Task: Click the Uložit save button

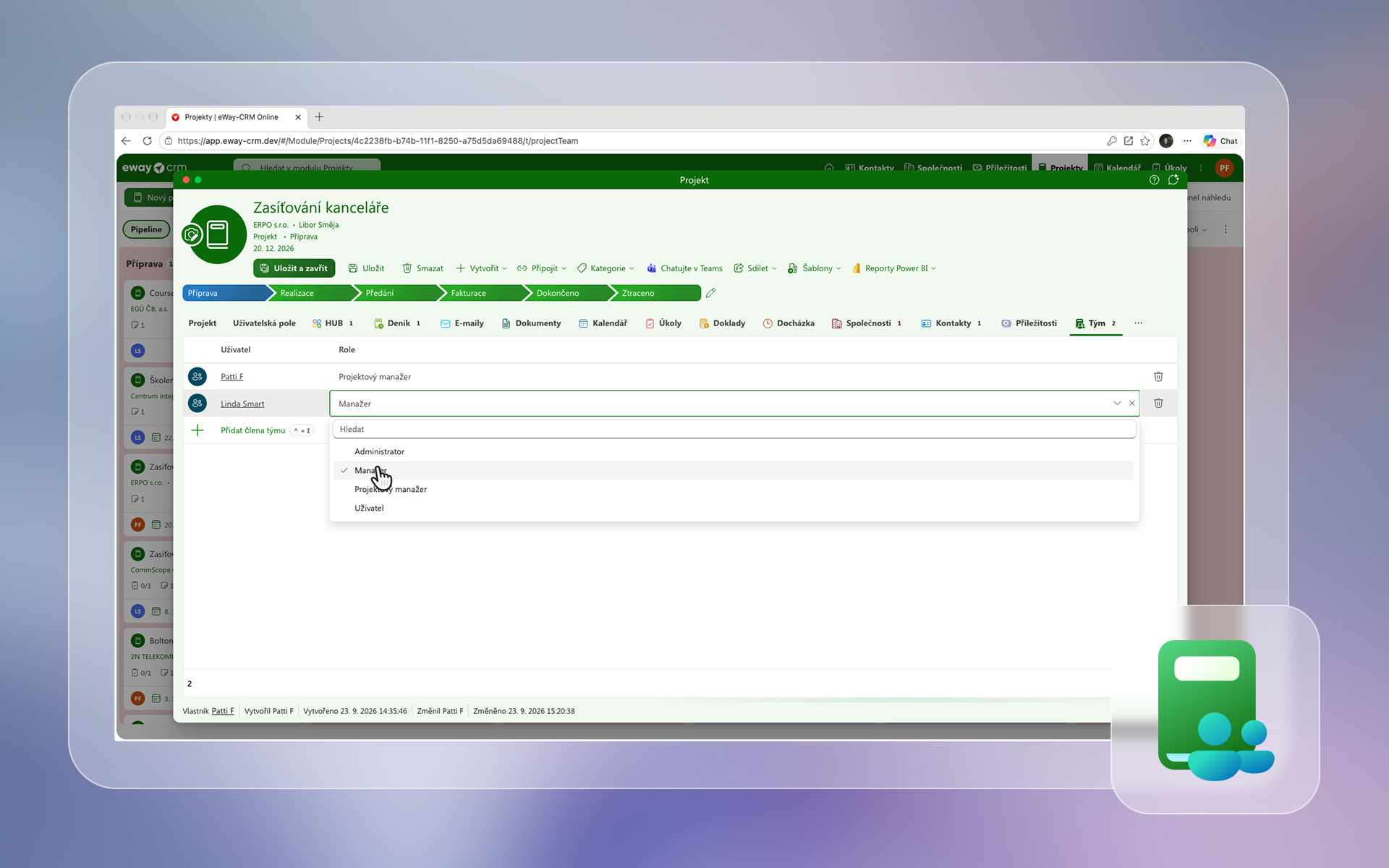Action: [x=366, y=268]
